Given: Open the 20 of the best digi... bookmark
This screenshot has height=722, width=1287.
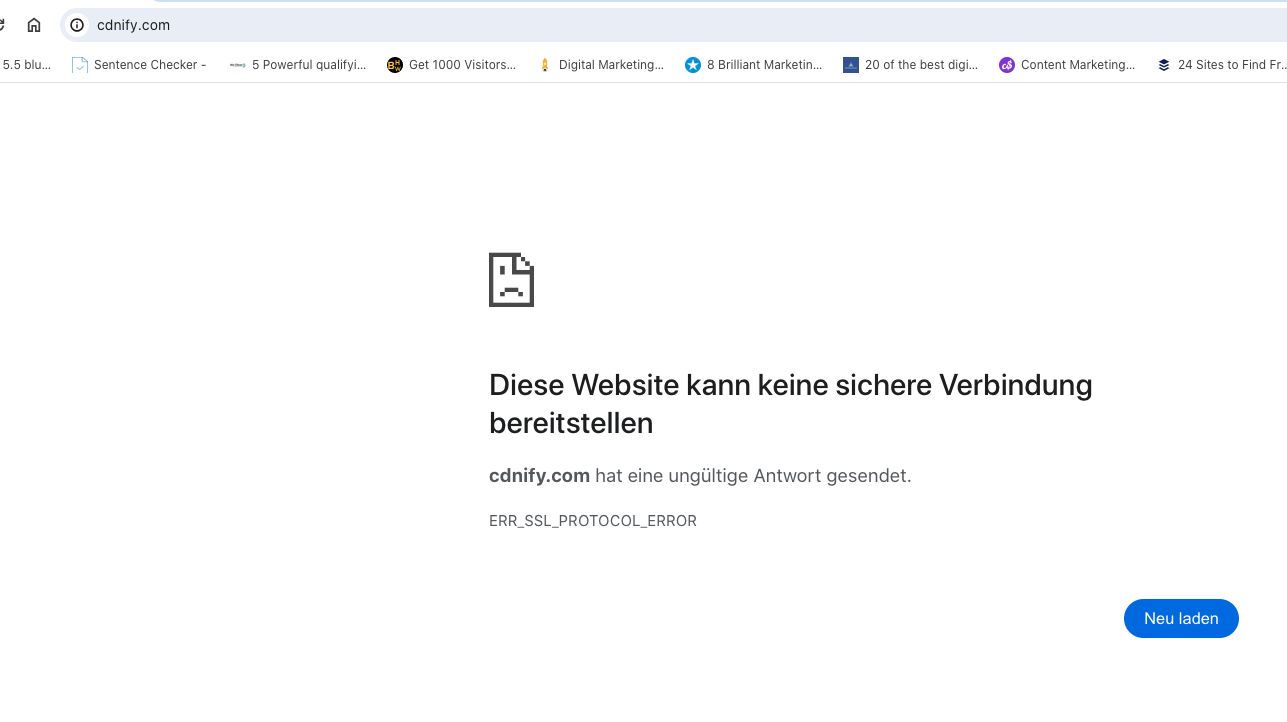Looking at the screenshot, I should (911, 65).
